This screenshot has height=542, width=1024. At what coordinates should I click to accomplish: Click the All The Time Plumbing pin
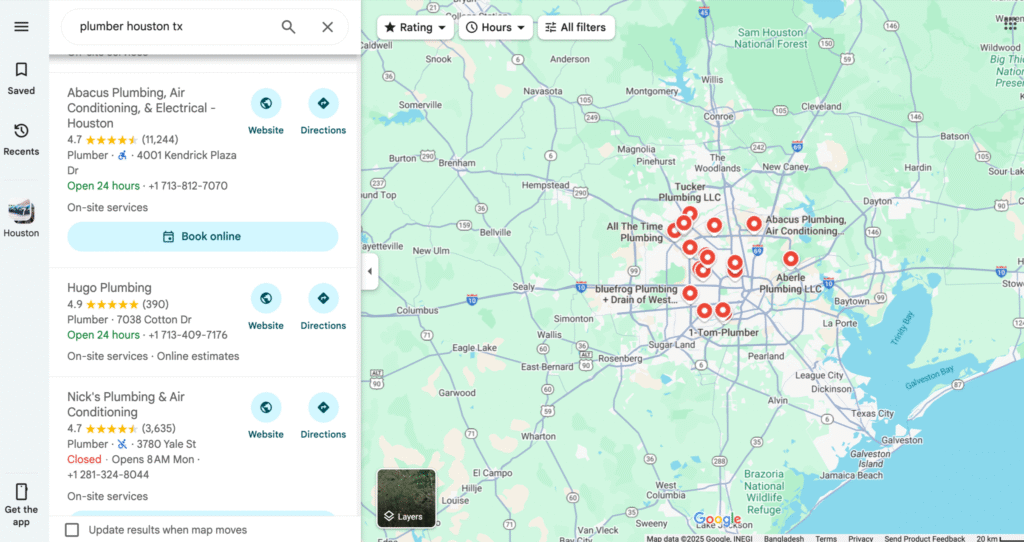[675, 230]
